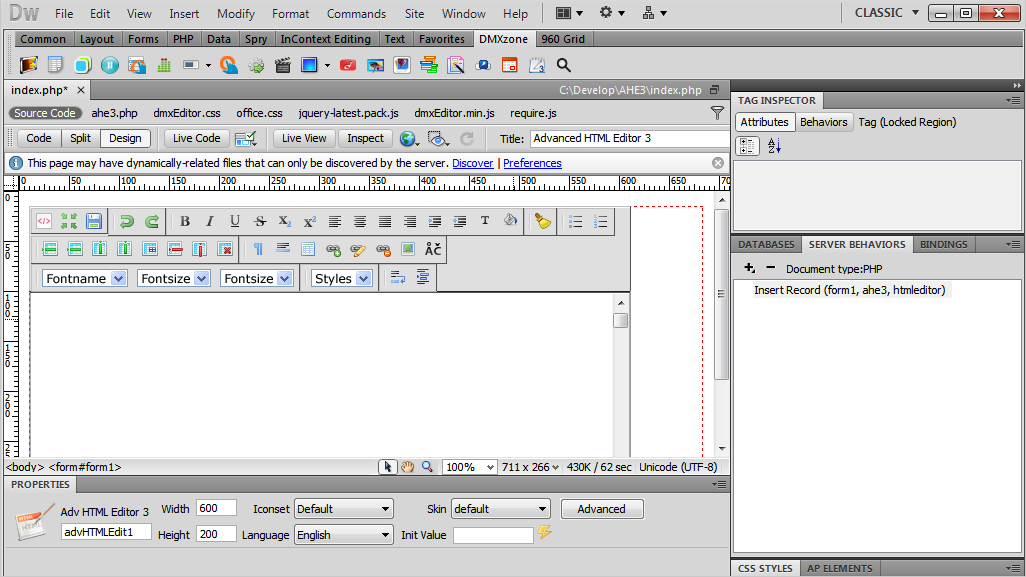Open the Fontname dropdown

click(84, 278)
